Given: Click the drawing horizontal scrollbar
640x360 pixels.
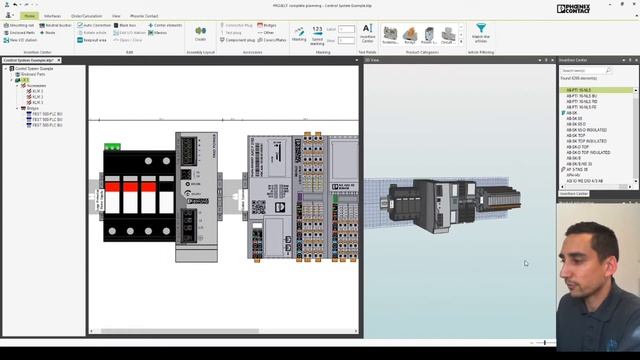Looking at the screenshot, I should (180, 331).
